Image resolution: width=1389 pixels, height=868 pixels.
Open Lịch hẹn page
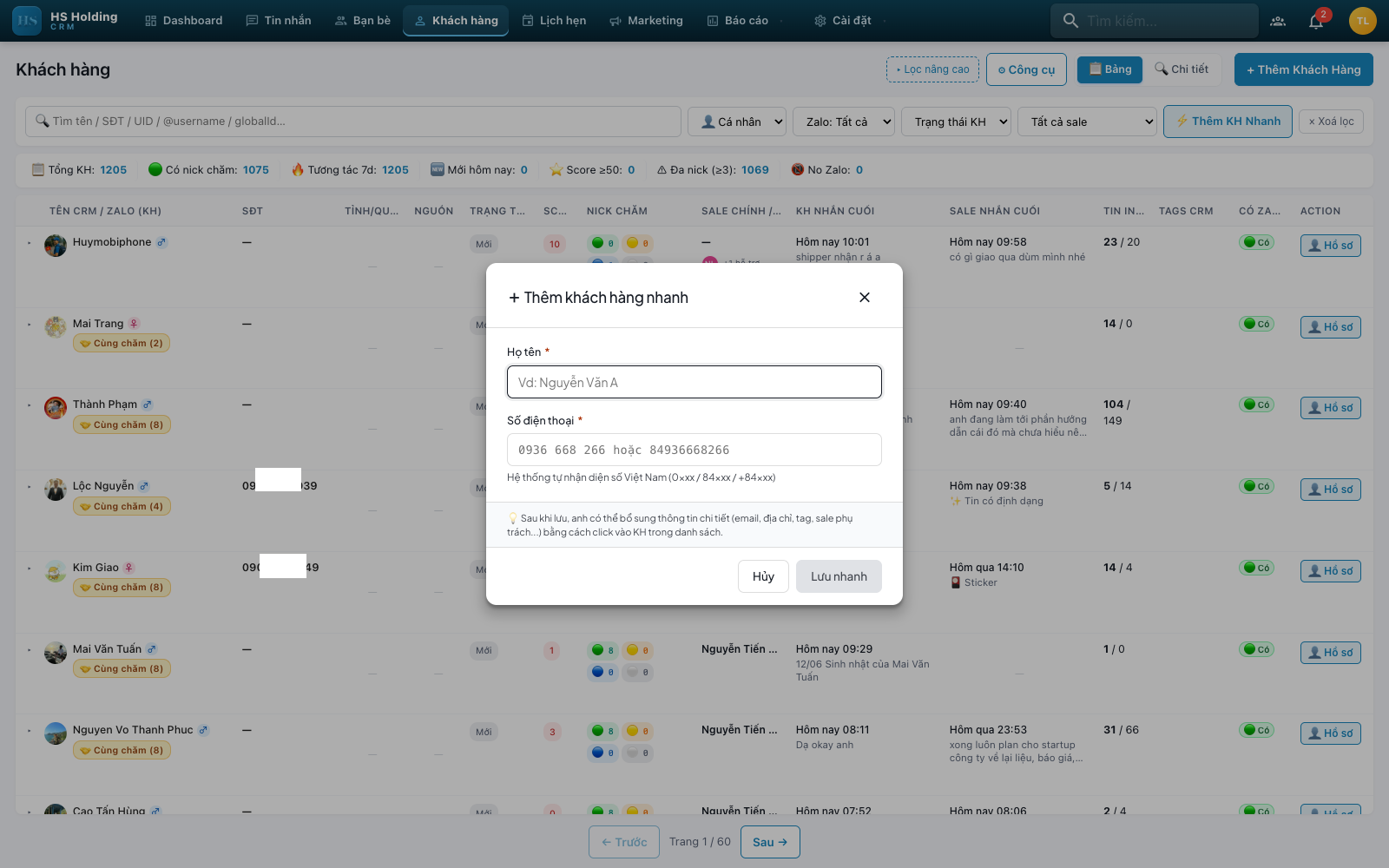[554, 21]
